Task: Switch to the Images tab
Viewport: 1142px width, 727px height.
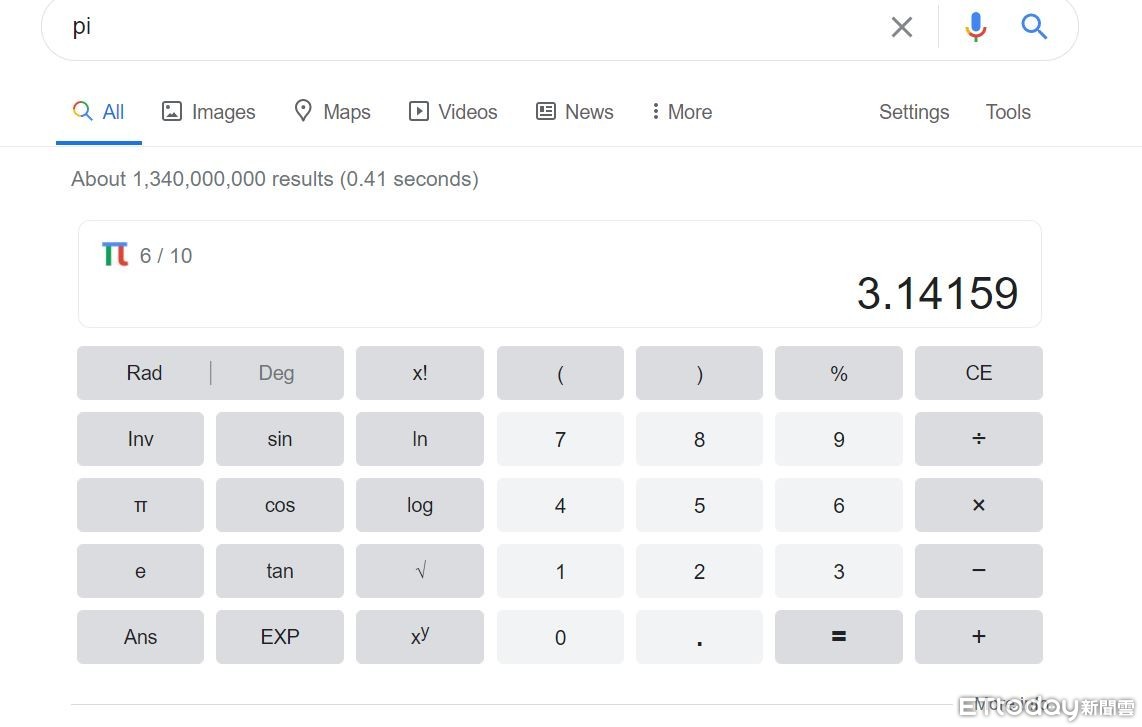Action: (209, 112)
